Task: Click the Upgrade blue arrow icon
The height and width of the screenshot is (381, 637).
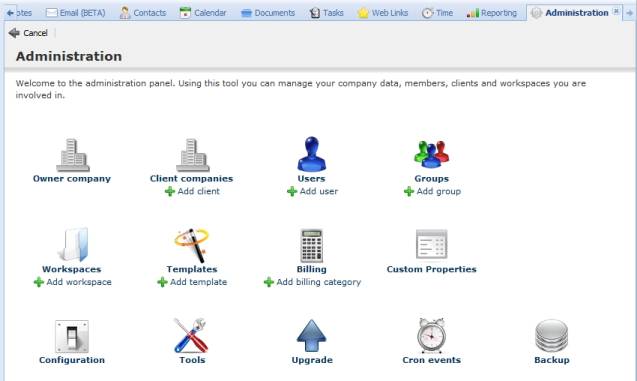Action: [x=311, y=336]
